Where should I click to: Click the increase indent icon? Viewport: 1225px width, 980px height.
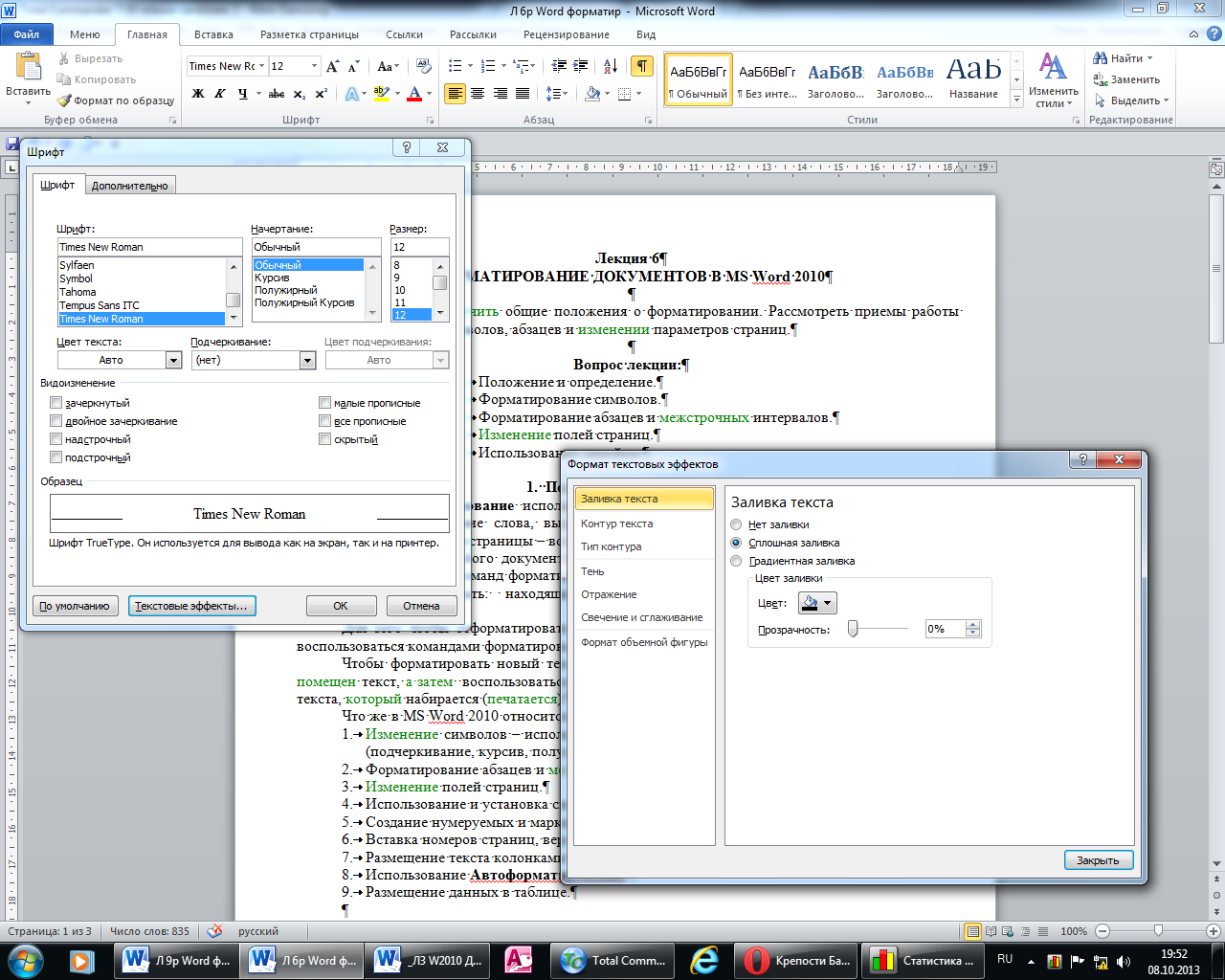point(583,66)
